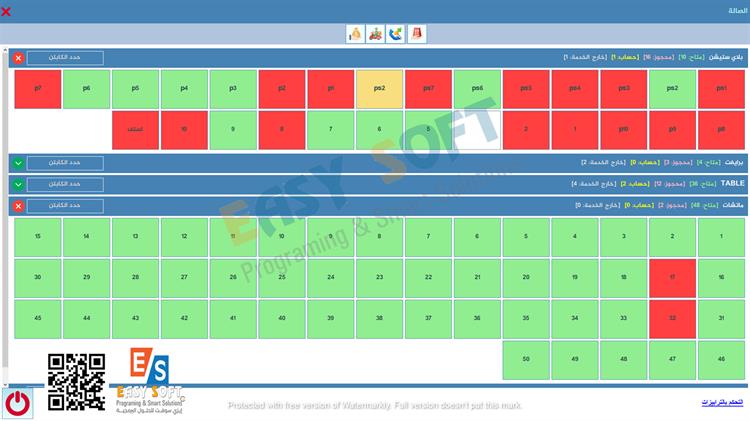
Task: Select ماتشات tile 47
Action: 672,360
